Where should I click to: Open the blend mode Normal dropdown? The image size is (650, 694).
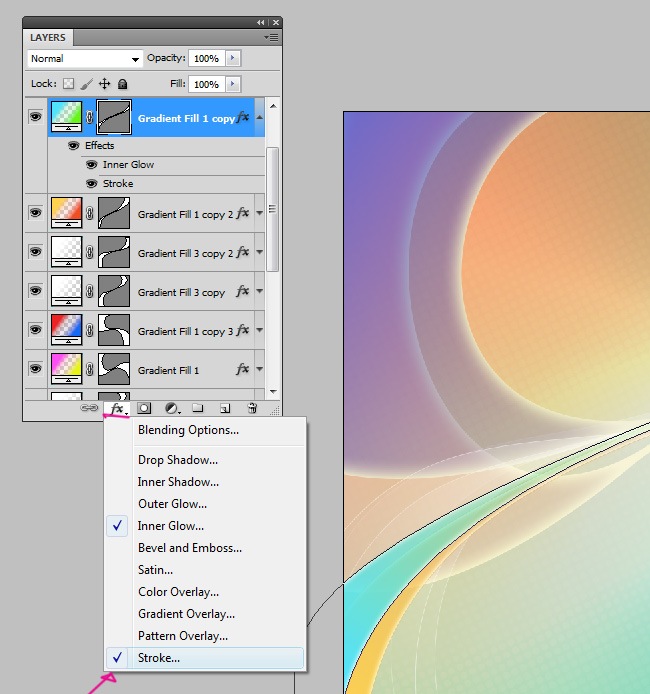click(x=85, y=59)
